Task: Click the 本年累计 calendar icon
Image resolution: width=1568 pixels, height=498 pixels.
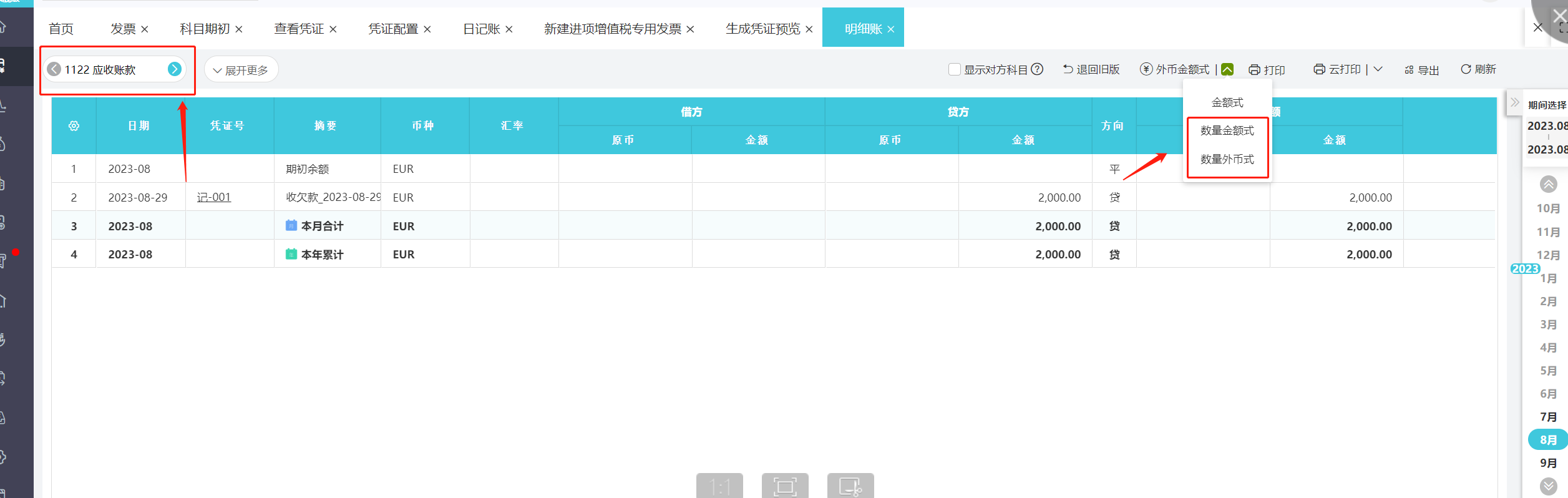Action: coord(291,254)
